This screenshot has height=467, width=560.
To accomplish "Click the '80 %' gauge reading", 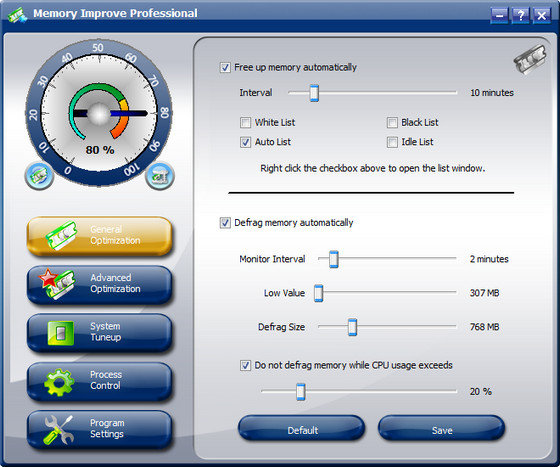I will (x=100, y=150).
